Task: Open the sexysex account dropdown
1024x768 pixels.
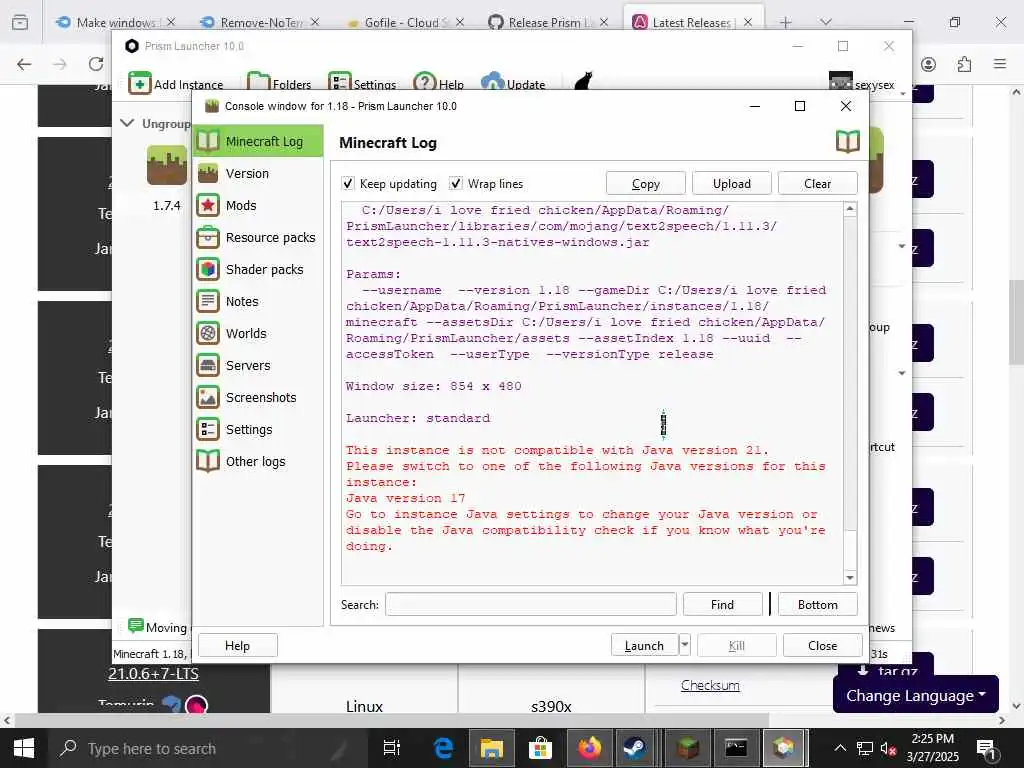Action: coord(867,84)
